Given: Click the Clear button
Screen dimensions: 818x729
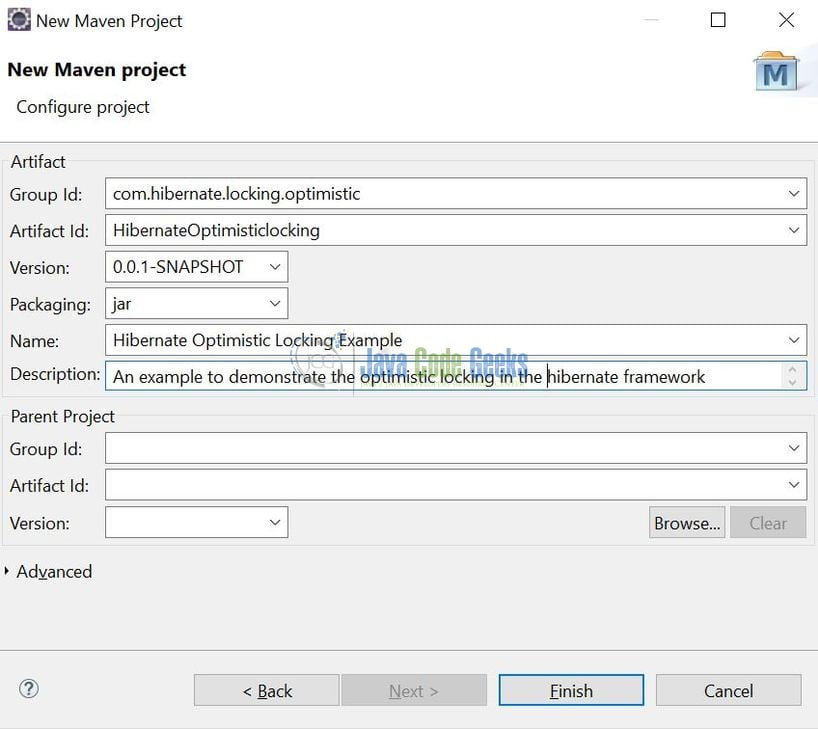Looking at the screenshot, I should click(768, 522).
